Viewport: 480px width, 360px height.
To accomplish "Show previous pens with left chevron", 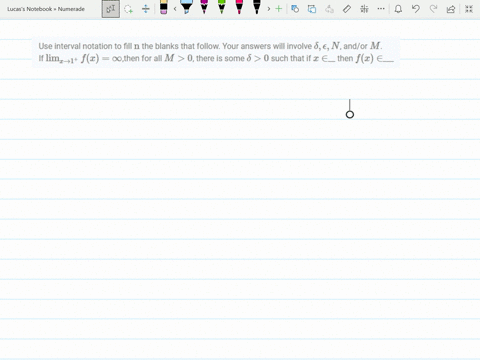I will (175, 9).
